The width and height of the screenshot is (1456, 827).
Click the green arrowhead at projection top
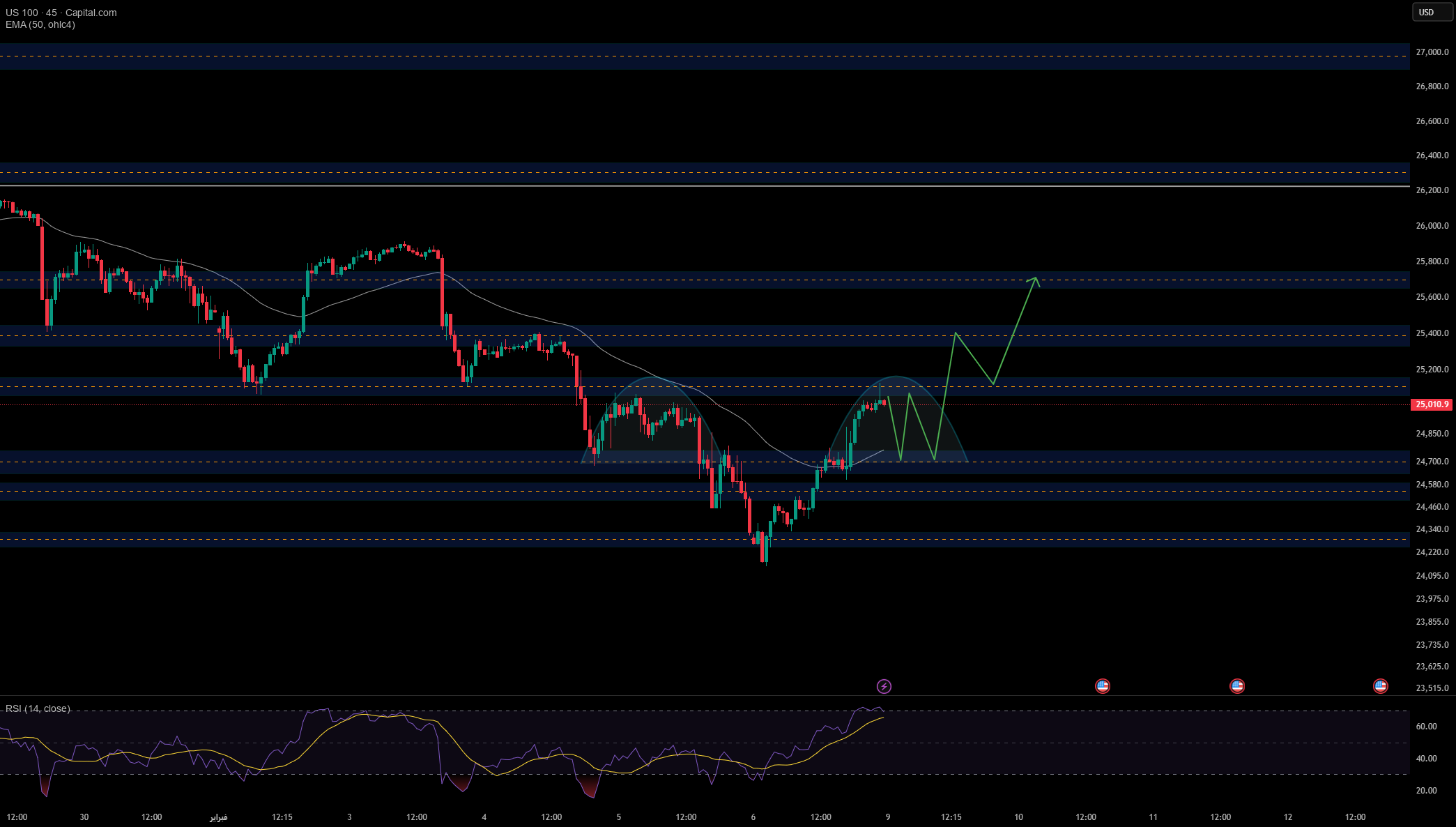(1036, 279)
